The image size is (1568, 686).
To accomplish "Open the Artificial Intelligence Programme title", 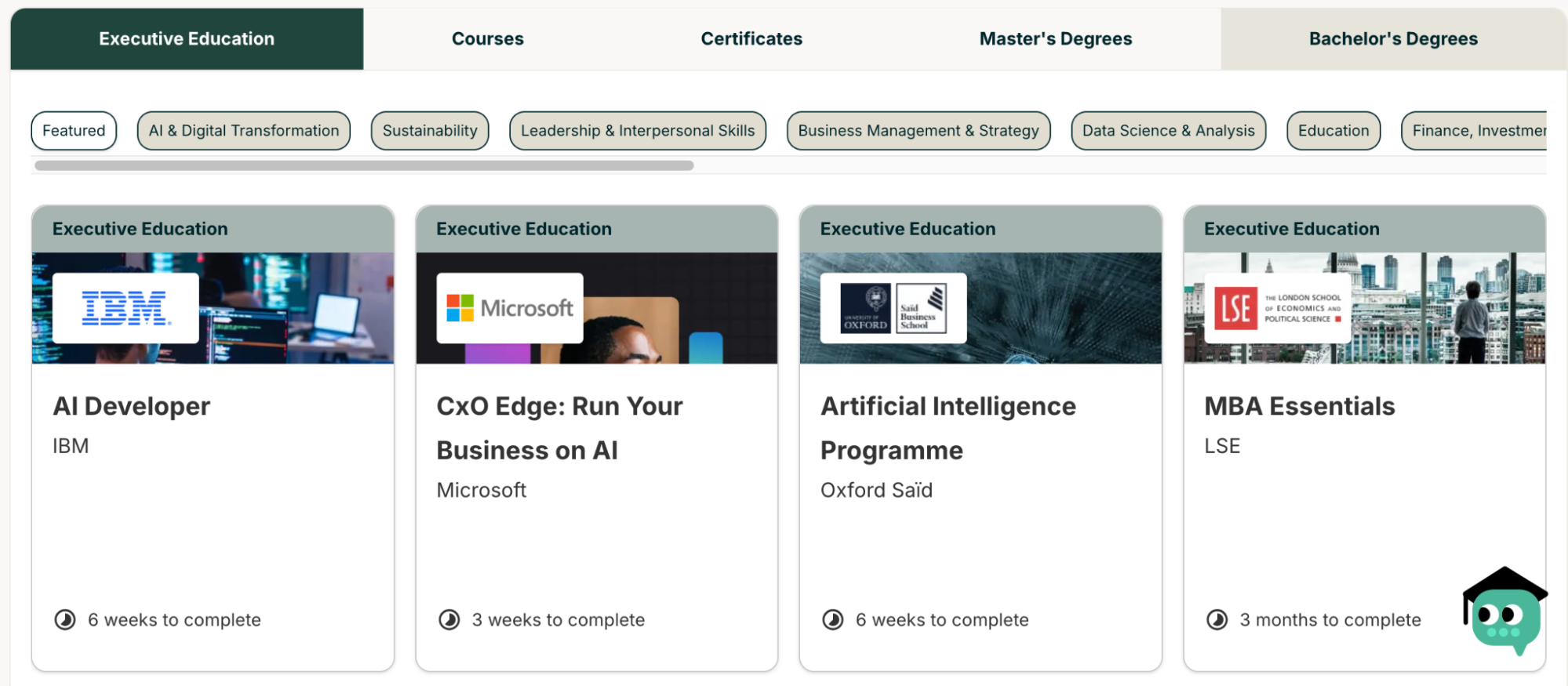I will [x=948, y=428].
